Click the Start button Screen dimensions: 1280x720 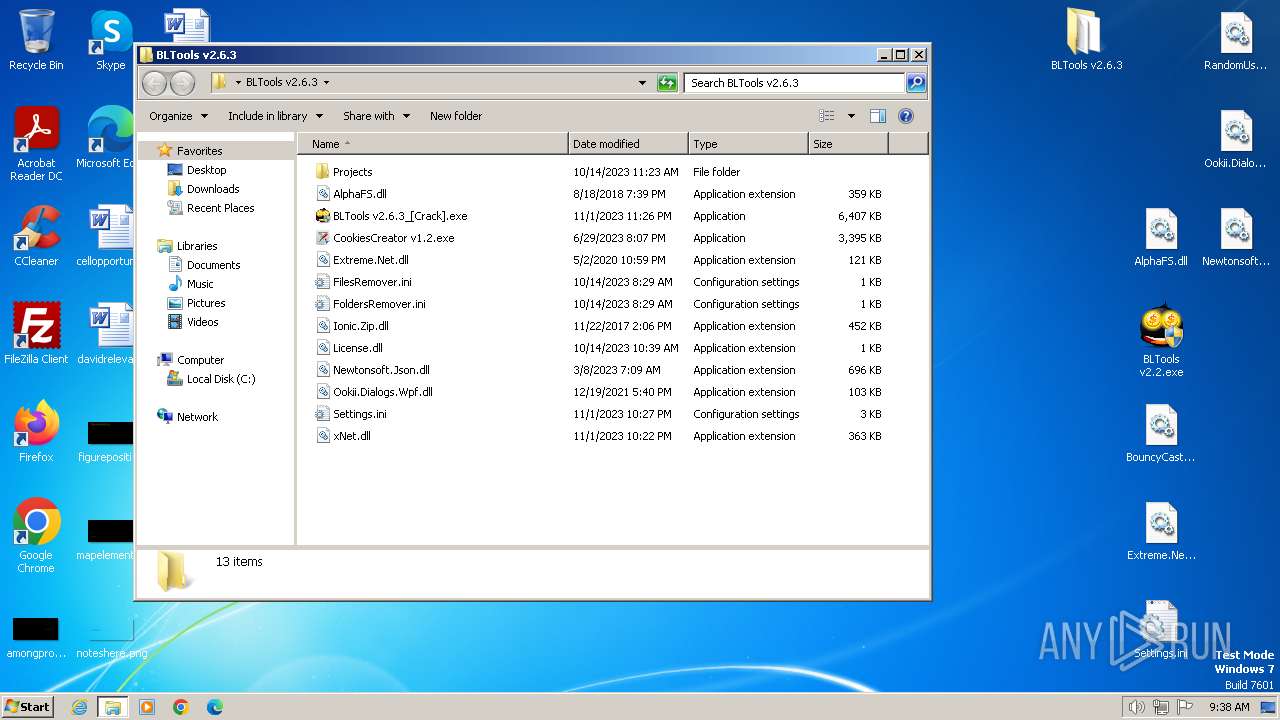(28, 707)
